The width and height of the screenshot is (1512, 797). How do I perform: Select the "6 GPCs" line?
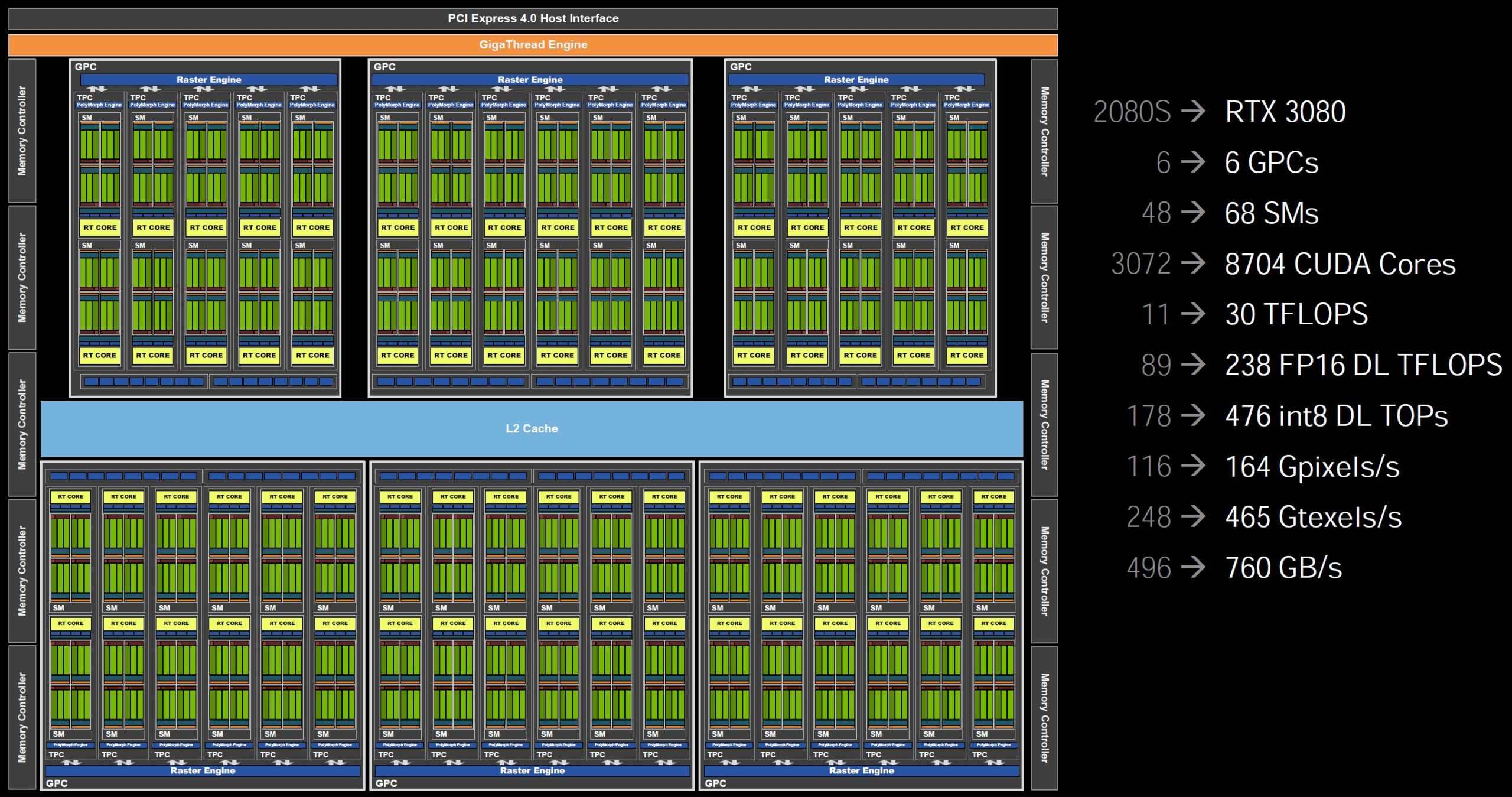coord(1272,162)
